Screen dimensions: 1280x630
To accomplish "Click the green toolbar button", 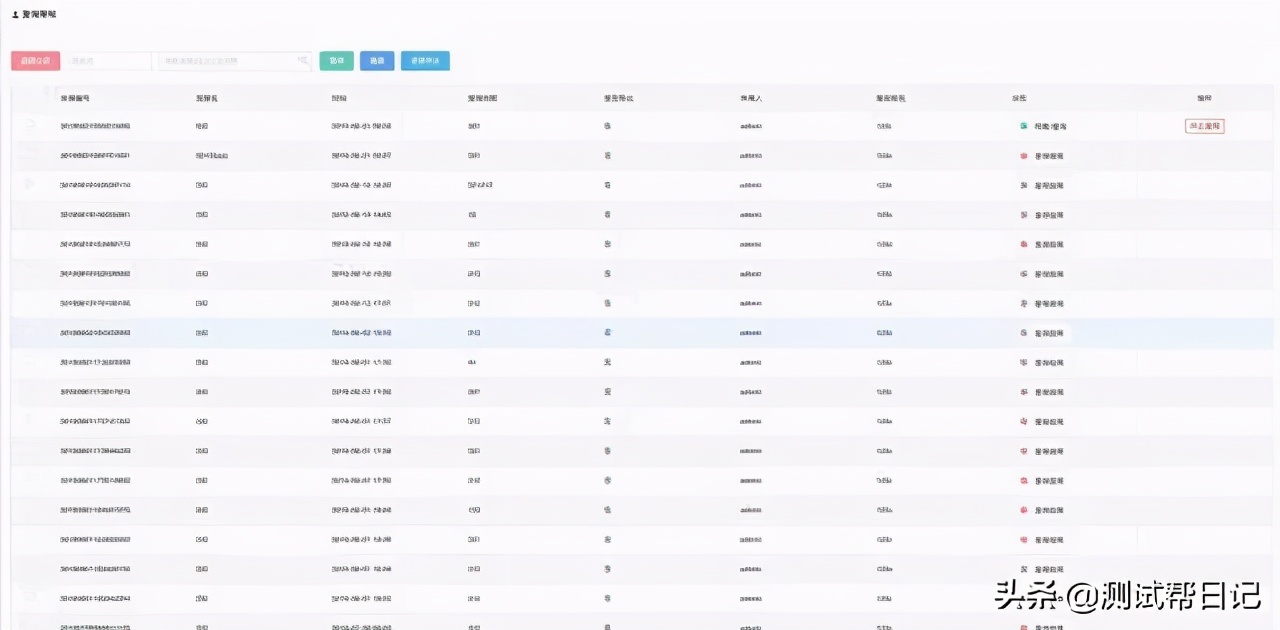I will [337, 61].
